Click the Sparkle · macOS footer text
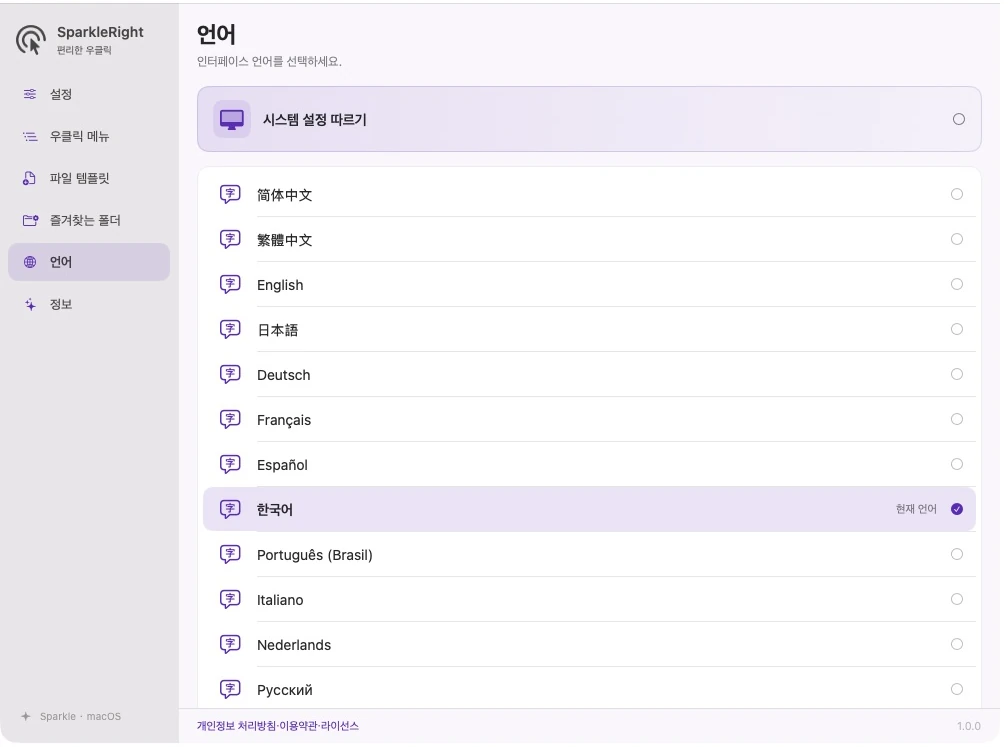Screen dimensions: 1008x747 coord(80,716)
